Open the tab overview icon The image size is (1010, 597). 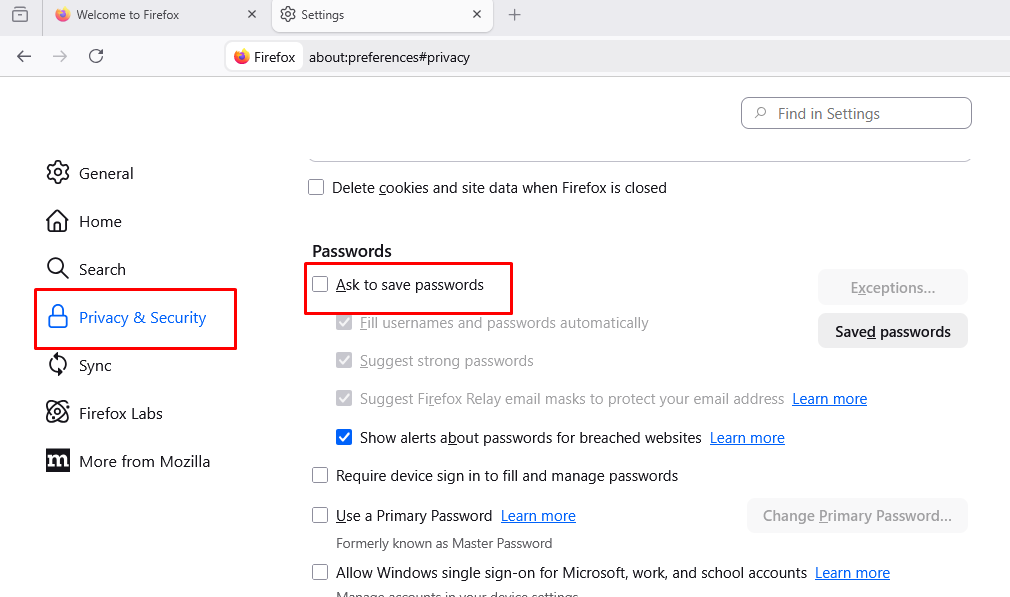click(x=20, y=15)
